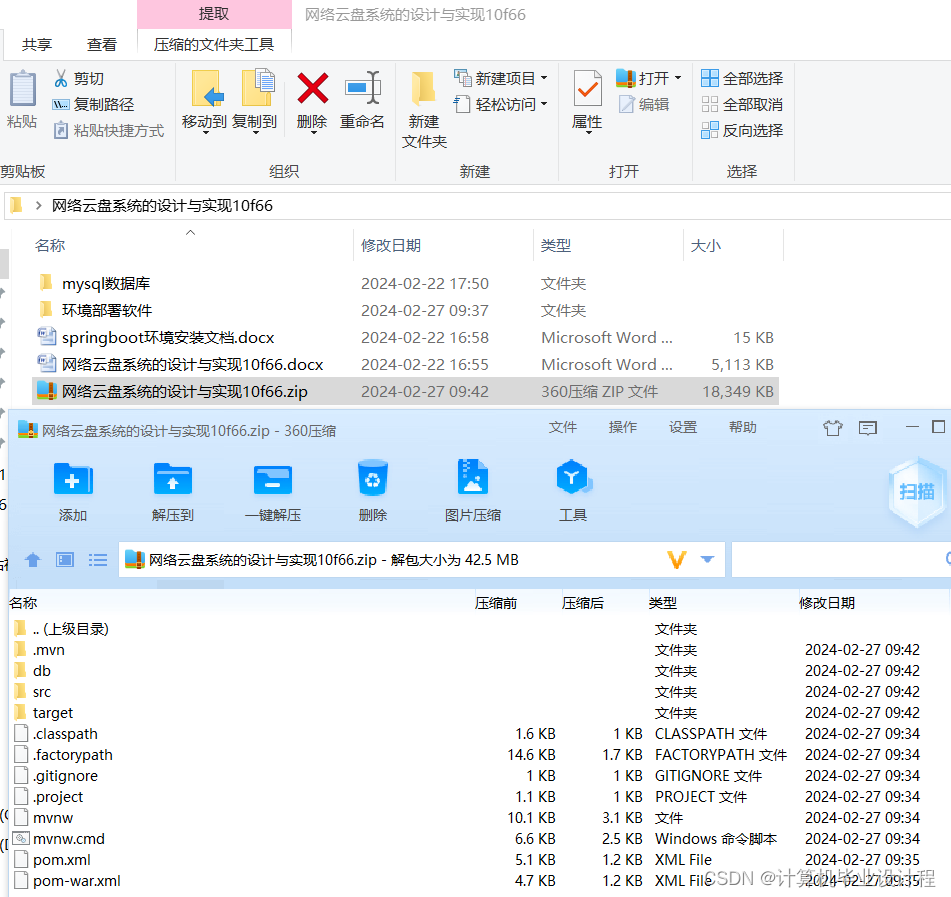Click the up-arrow navigation icon in 360压缩
This screenshot has width=951, height=897.
(33, 559)
